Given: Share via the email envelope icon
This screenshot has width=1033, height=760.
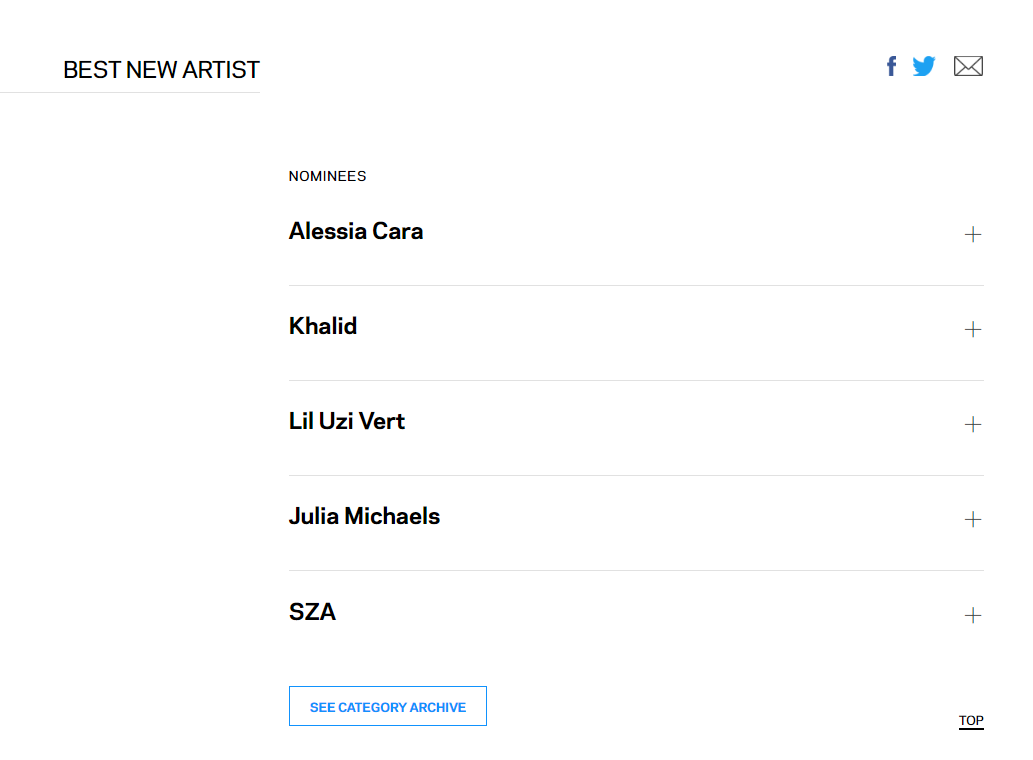Looking at the screenshot, I should click(x=968, y=66).
